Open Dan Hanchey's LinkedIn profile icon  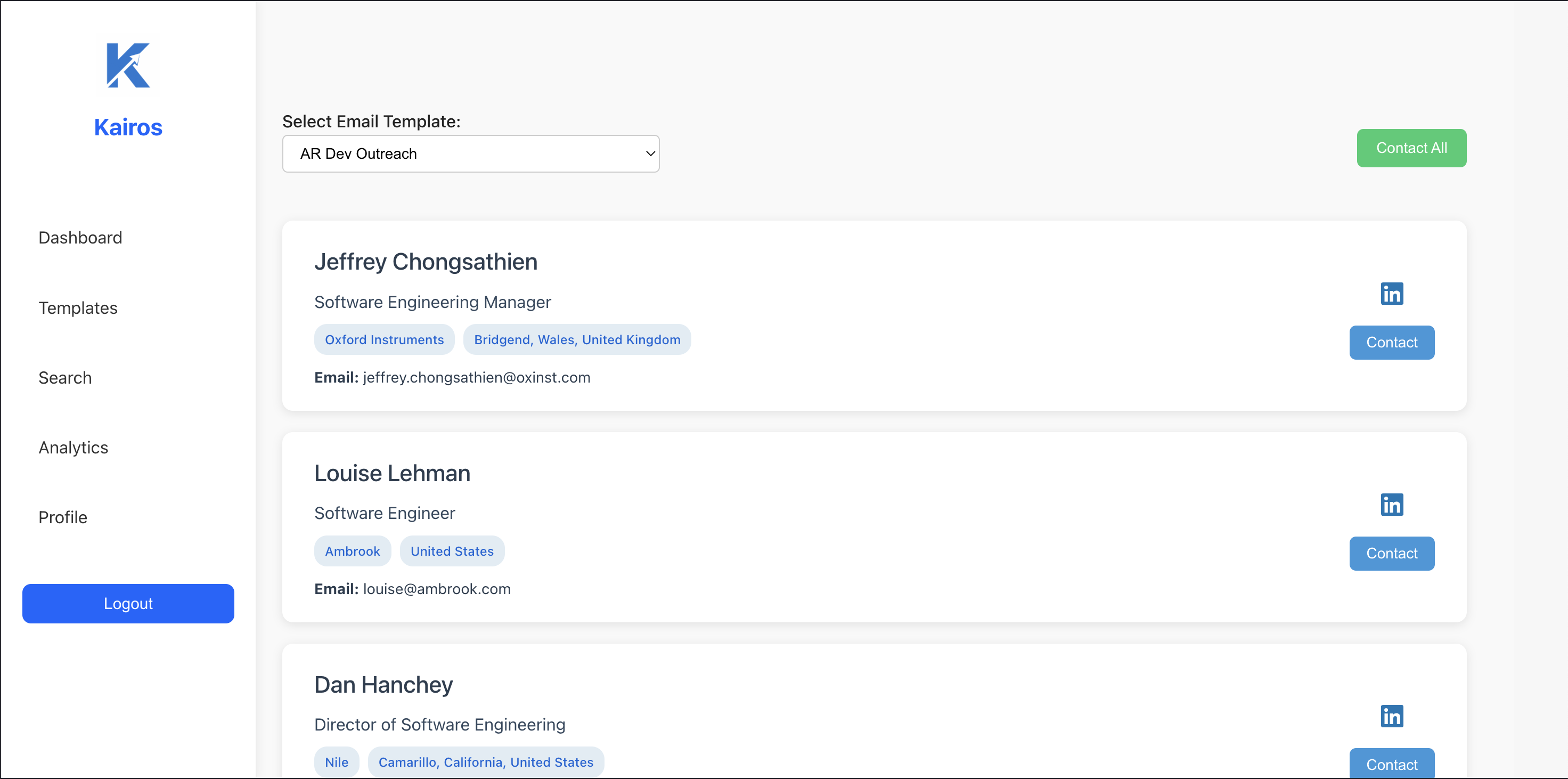click(x=1392, y=716)
